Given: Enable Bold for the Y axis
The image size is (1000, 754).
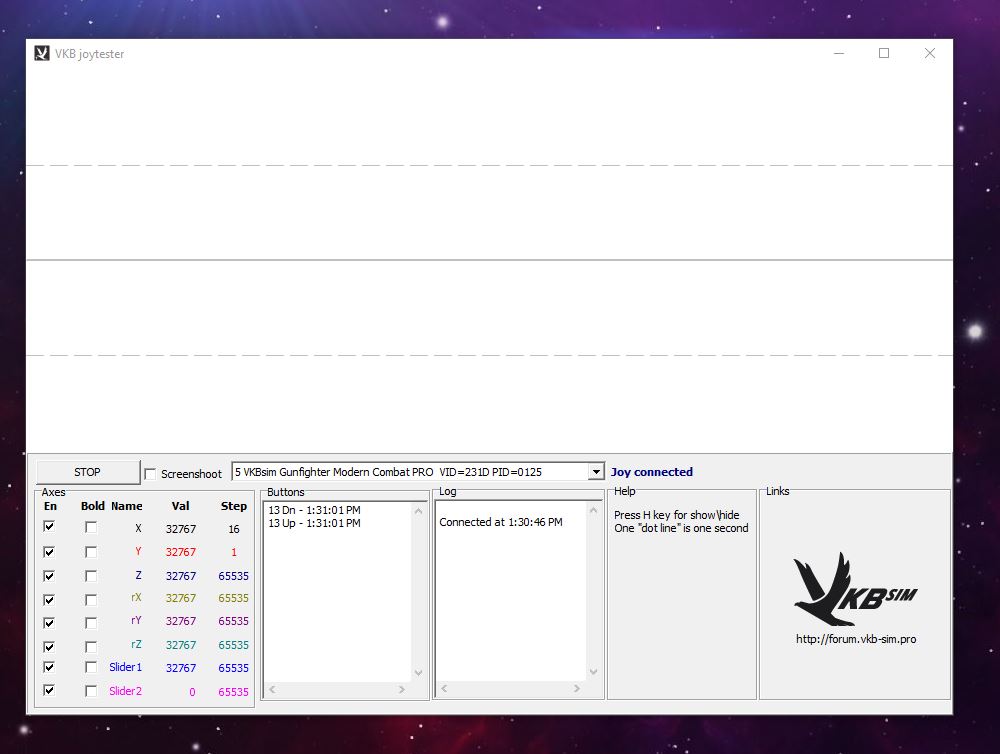Looking at the screenshot, I should (x=91, y=552).
